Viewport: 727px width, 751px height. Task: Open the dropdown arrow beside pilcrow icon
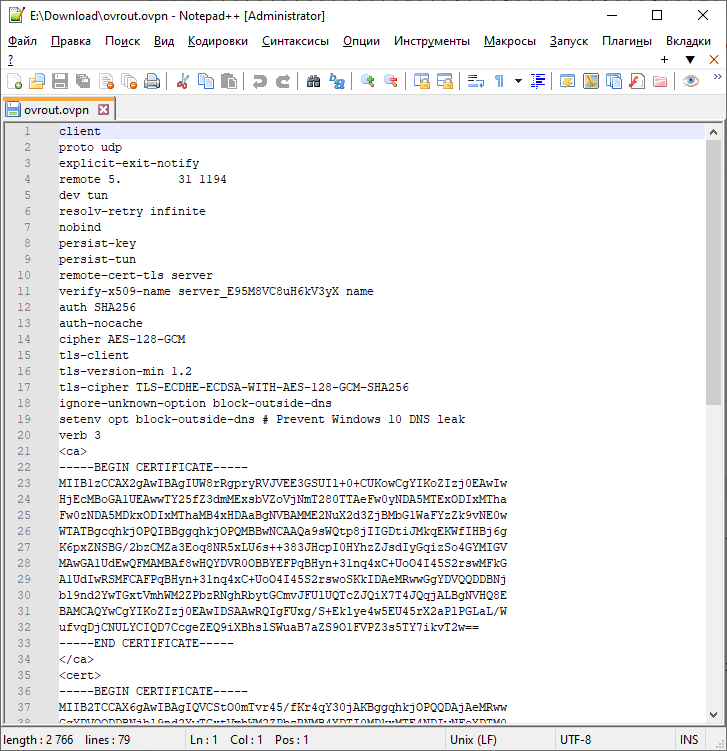[x=518, y=81]
